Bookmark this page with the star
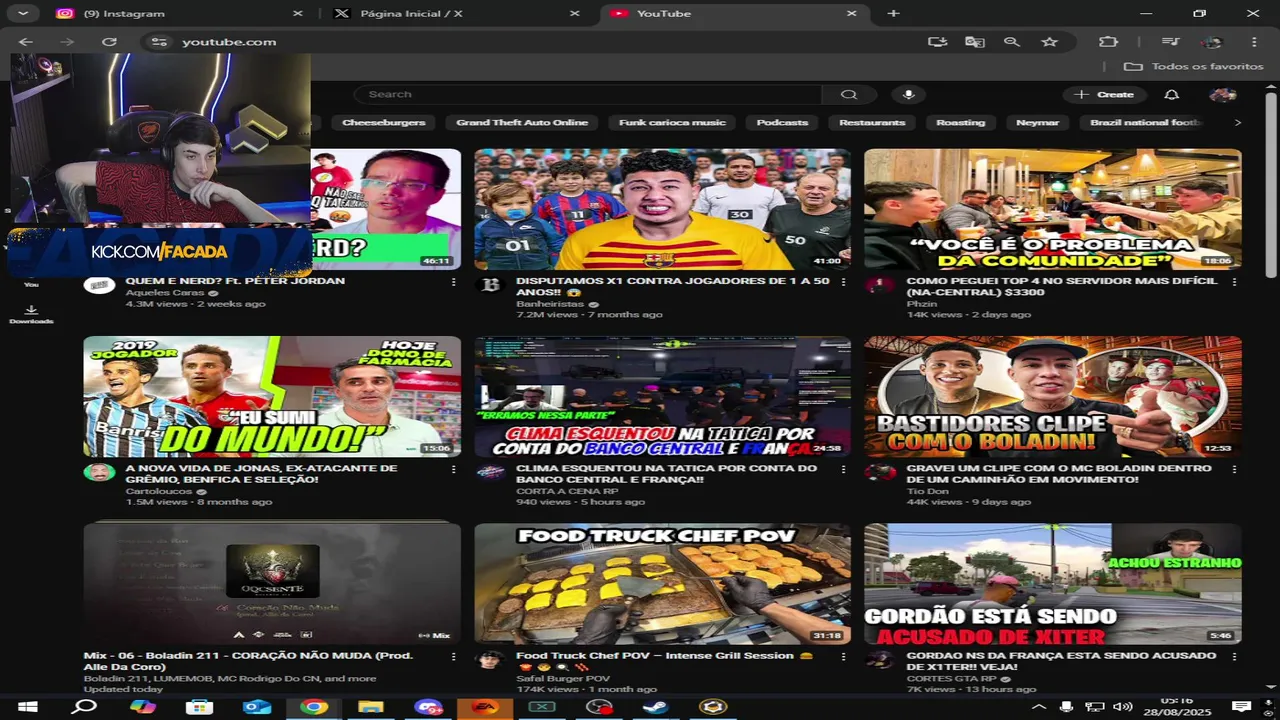This screenshot has width=1280, height=720. [1049, 42]
